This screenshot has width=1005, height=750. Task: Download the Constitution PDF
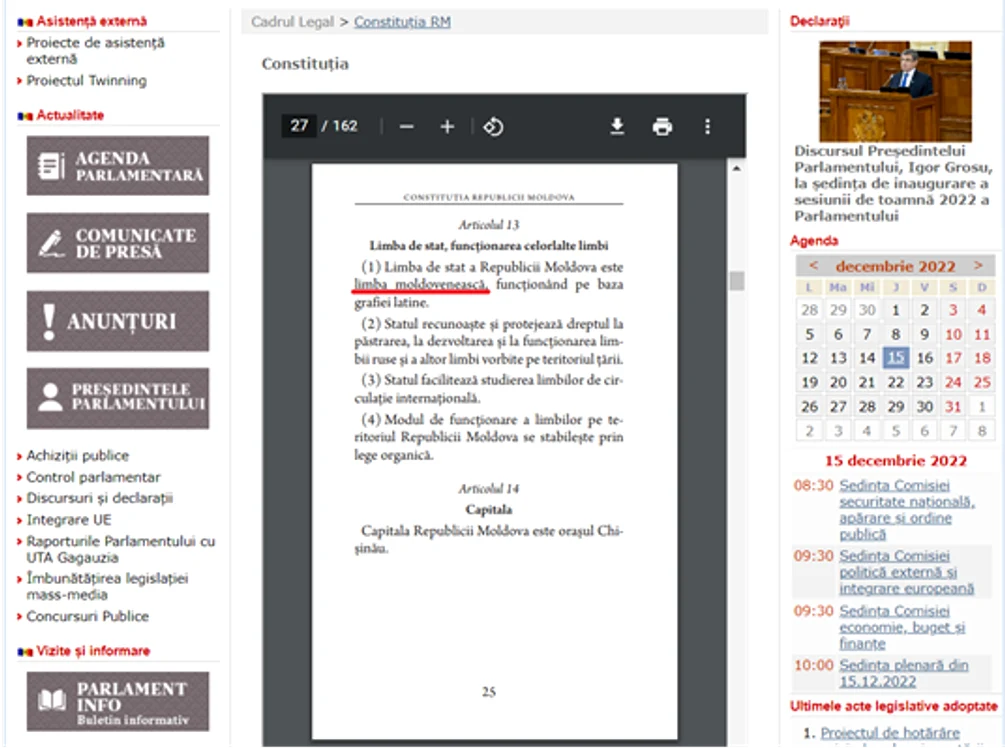(617, 127)
